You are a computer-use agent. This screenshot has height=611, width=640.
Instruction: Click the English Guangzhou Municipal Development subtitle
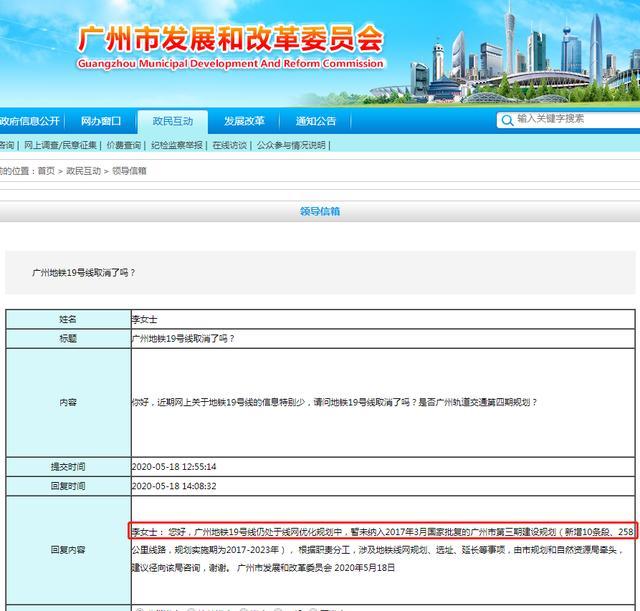[x=231, y=64]
